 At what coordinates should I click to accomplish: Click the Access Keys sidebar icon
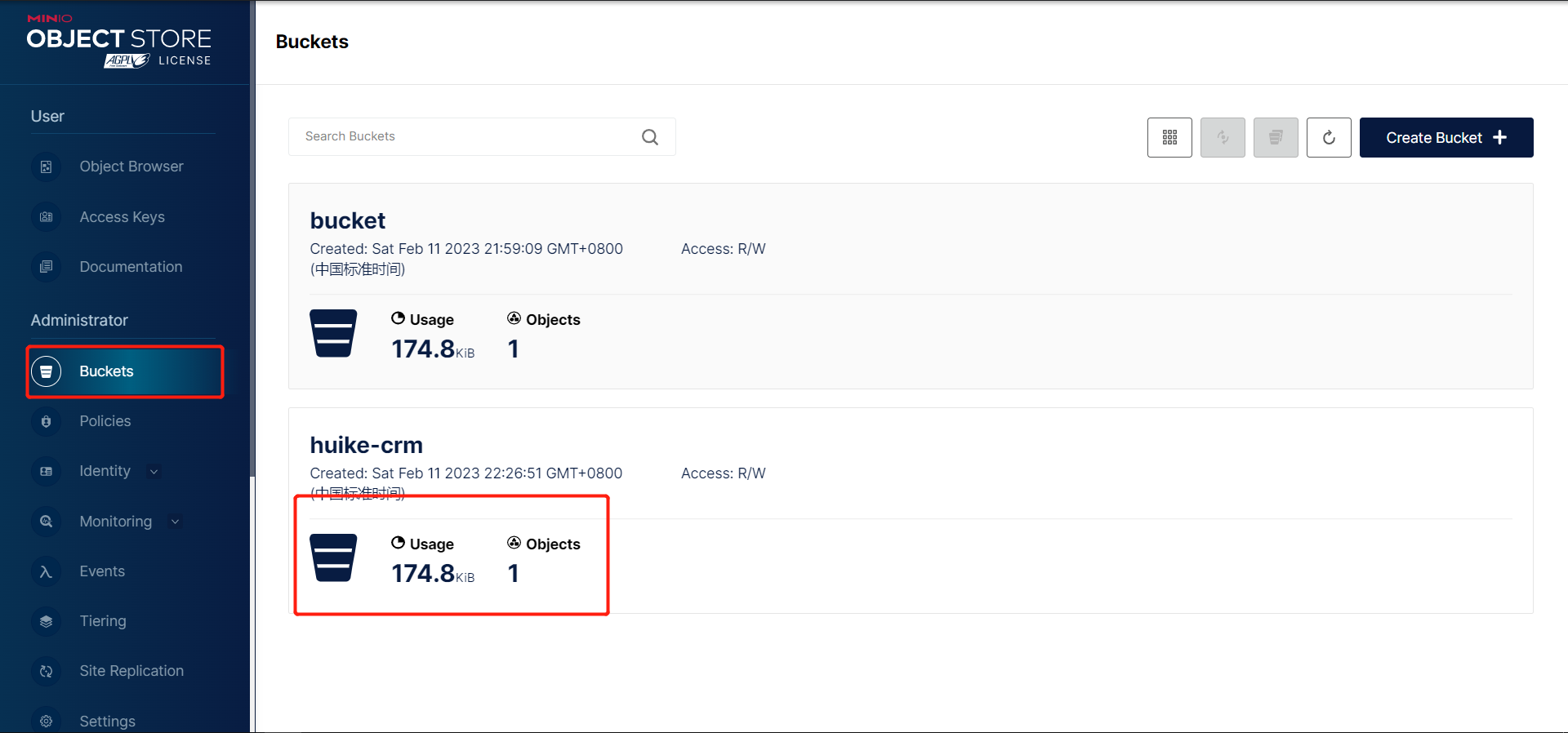point(47,217)
